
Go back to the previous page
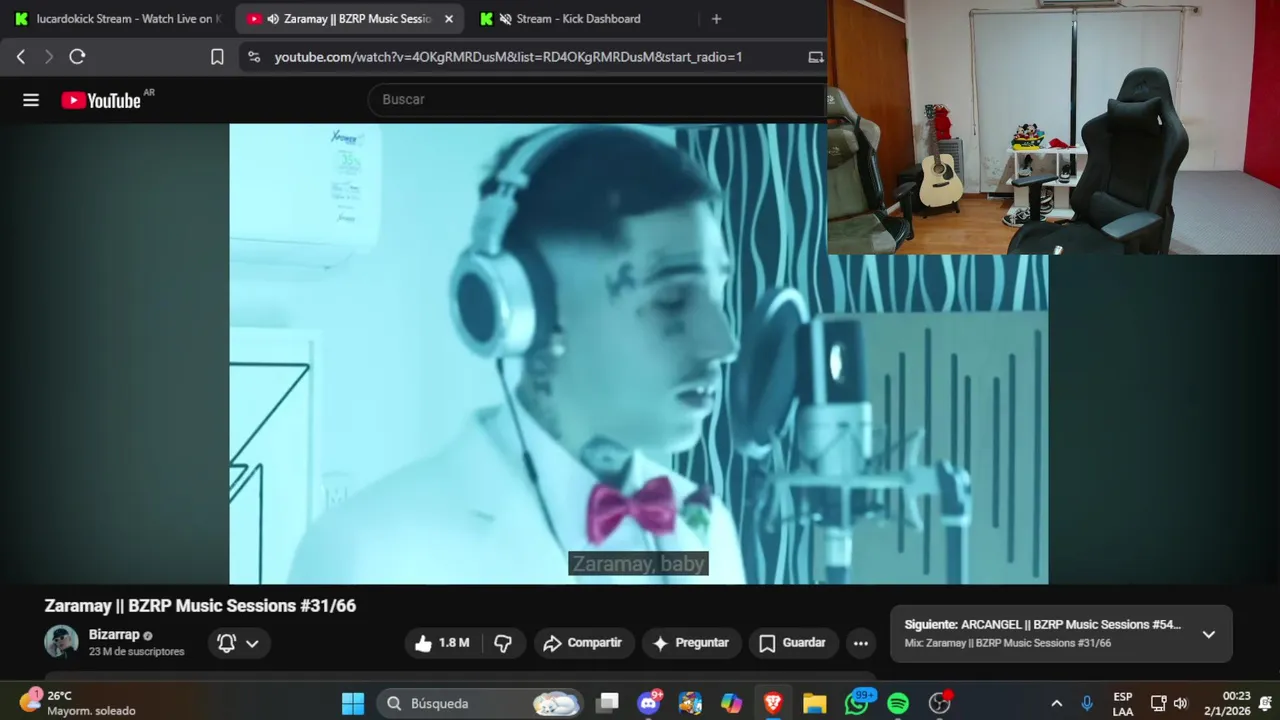pyautogui.click(x=21, y=57)
